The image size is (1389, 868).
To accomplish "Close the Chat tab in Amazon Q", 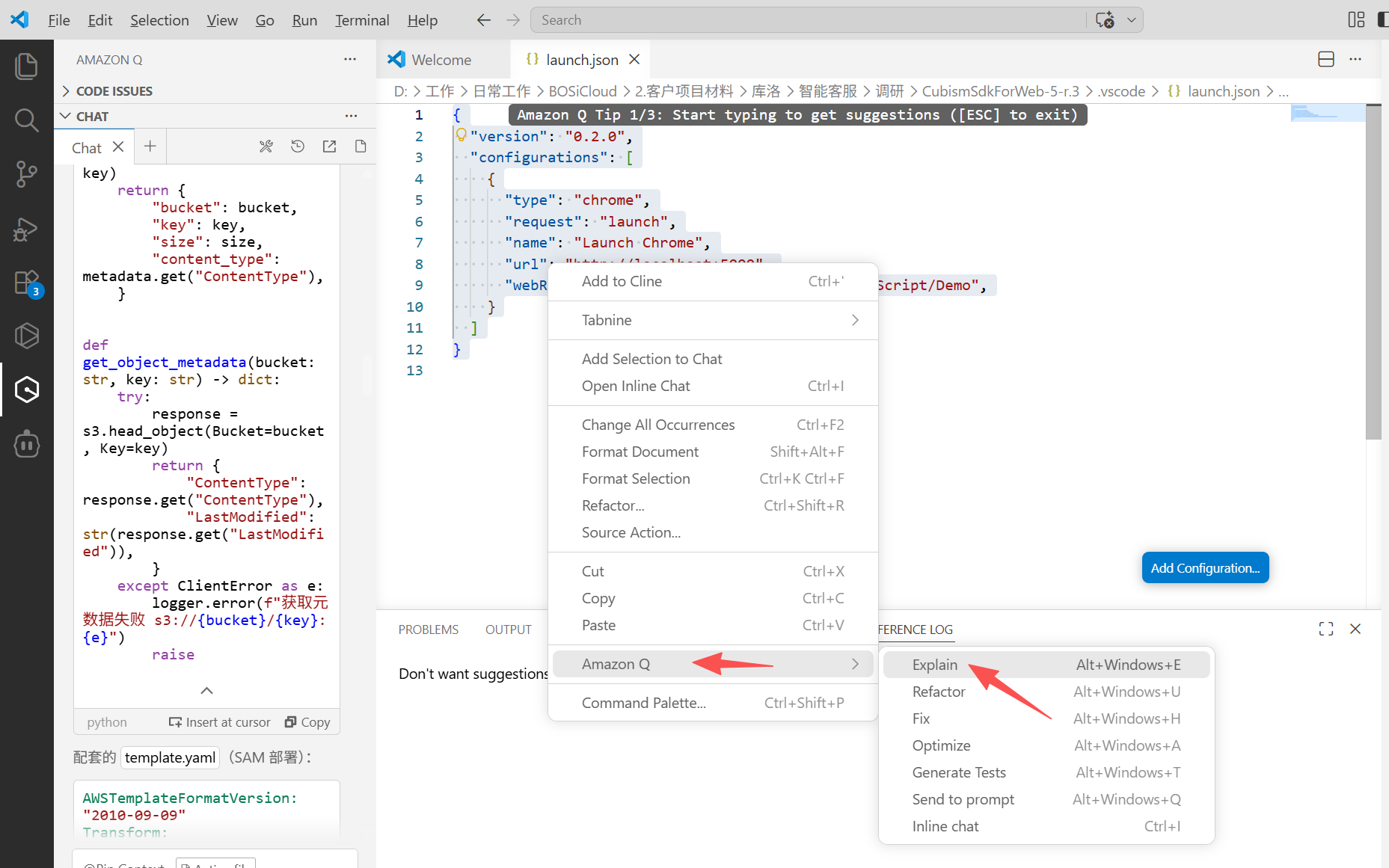I will pos(118,147).
